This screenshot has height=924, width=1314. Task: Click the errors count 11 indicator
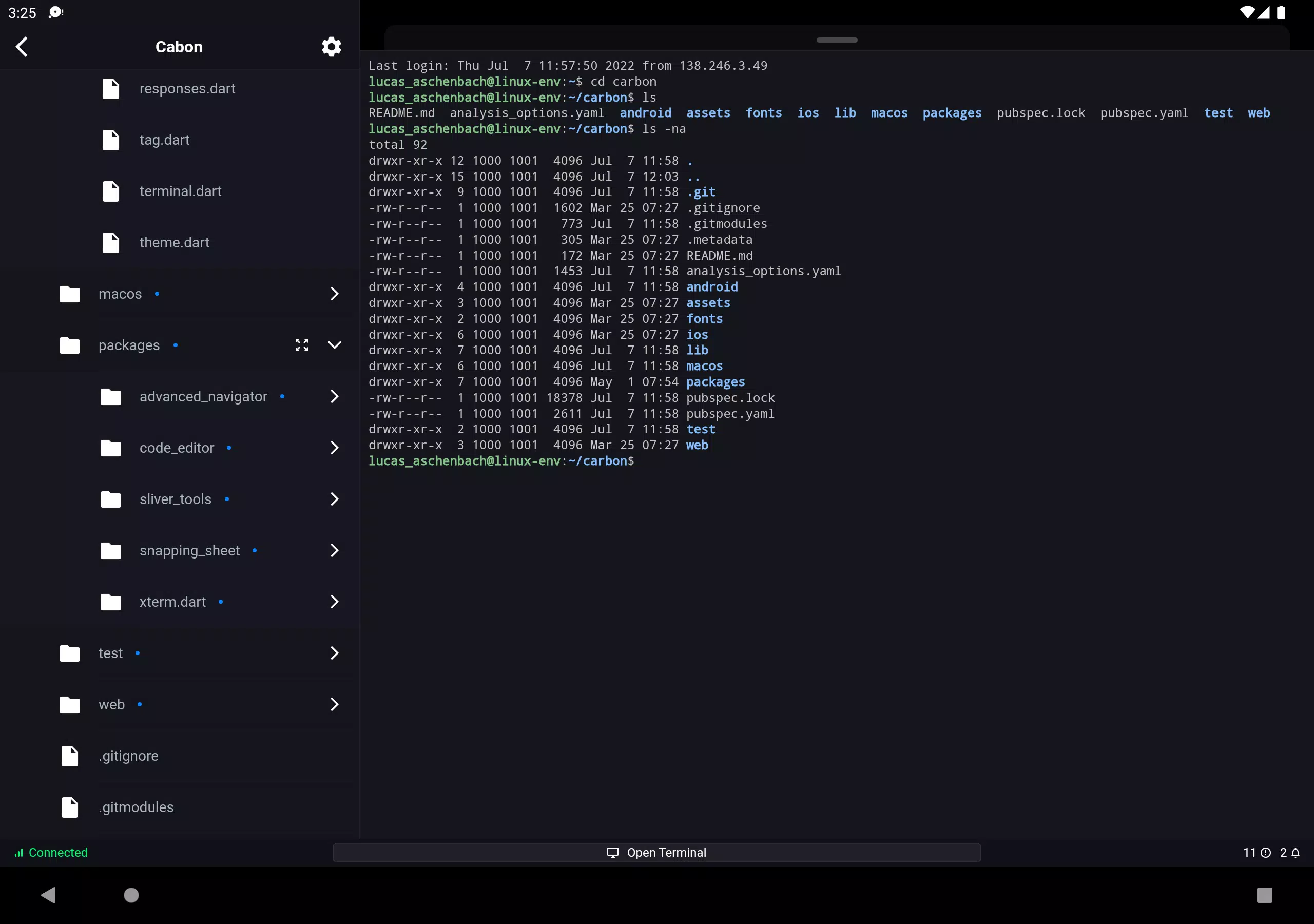pos(1257,853)
